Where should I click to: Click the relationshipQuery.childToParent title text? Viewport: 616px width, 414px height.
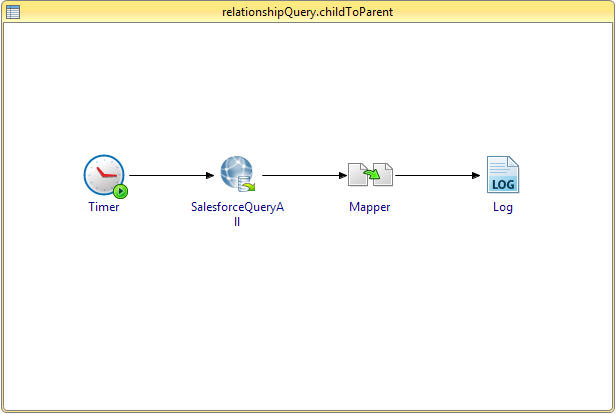click(308, 12)
